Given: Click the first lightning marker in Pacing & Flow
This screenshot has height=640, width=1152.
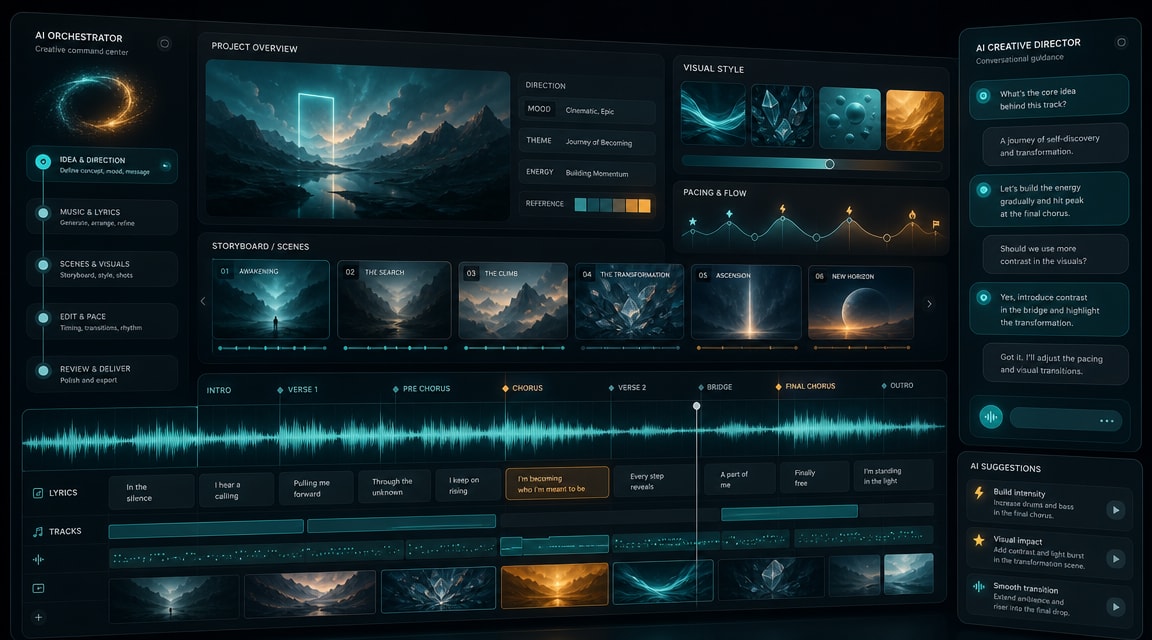Looking at the screenshot, I should (x=782, y=209).
